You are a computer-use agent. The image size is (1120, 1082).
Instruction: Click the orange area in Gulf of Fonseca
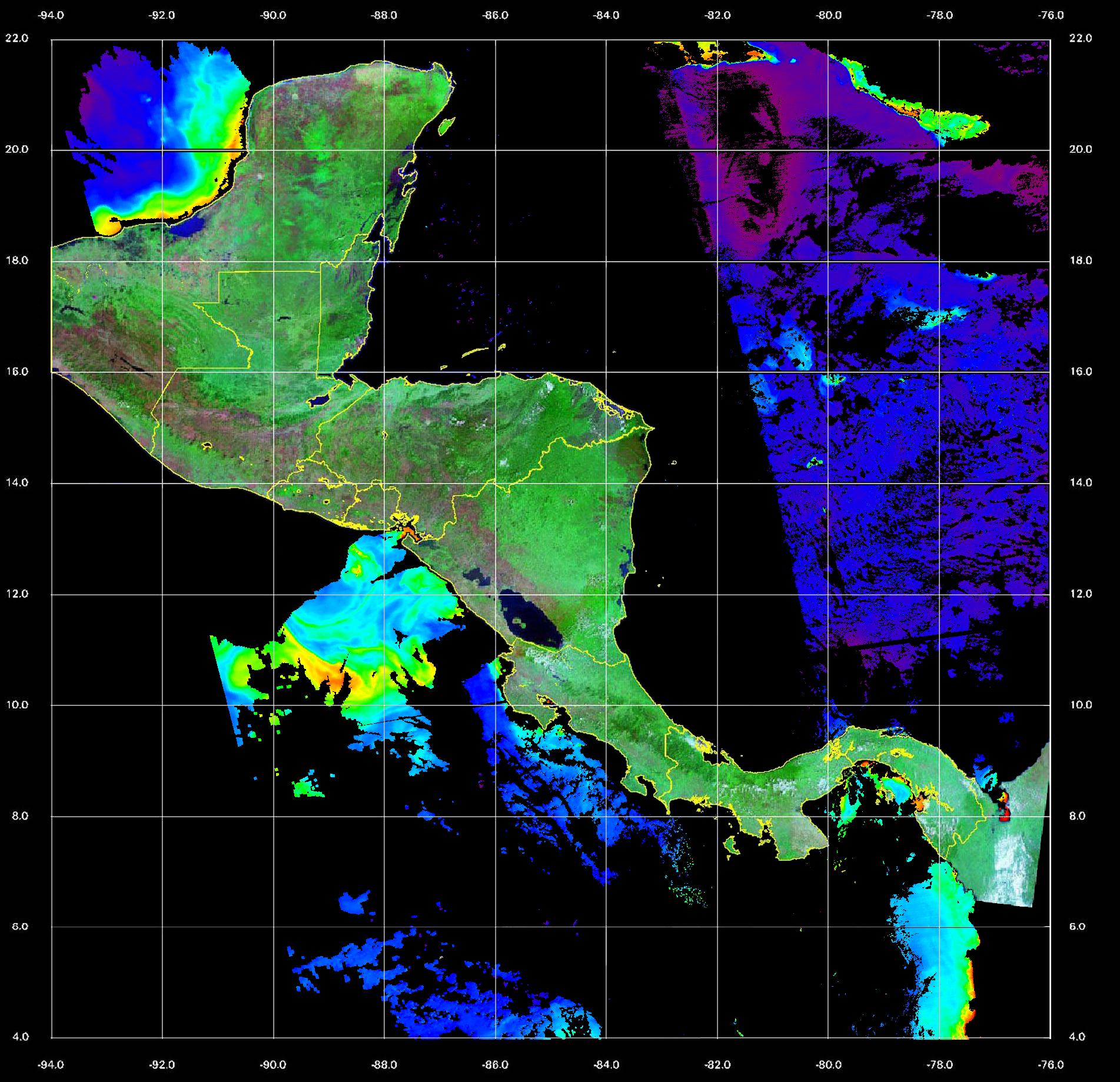point(408,531)
